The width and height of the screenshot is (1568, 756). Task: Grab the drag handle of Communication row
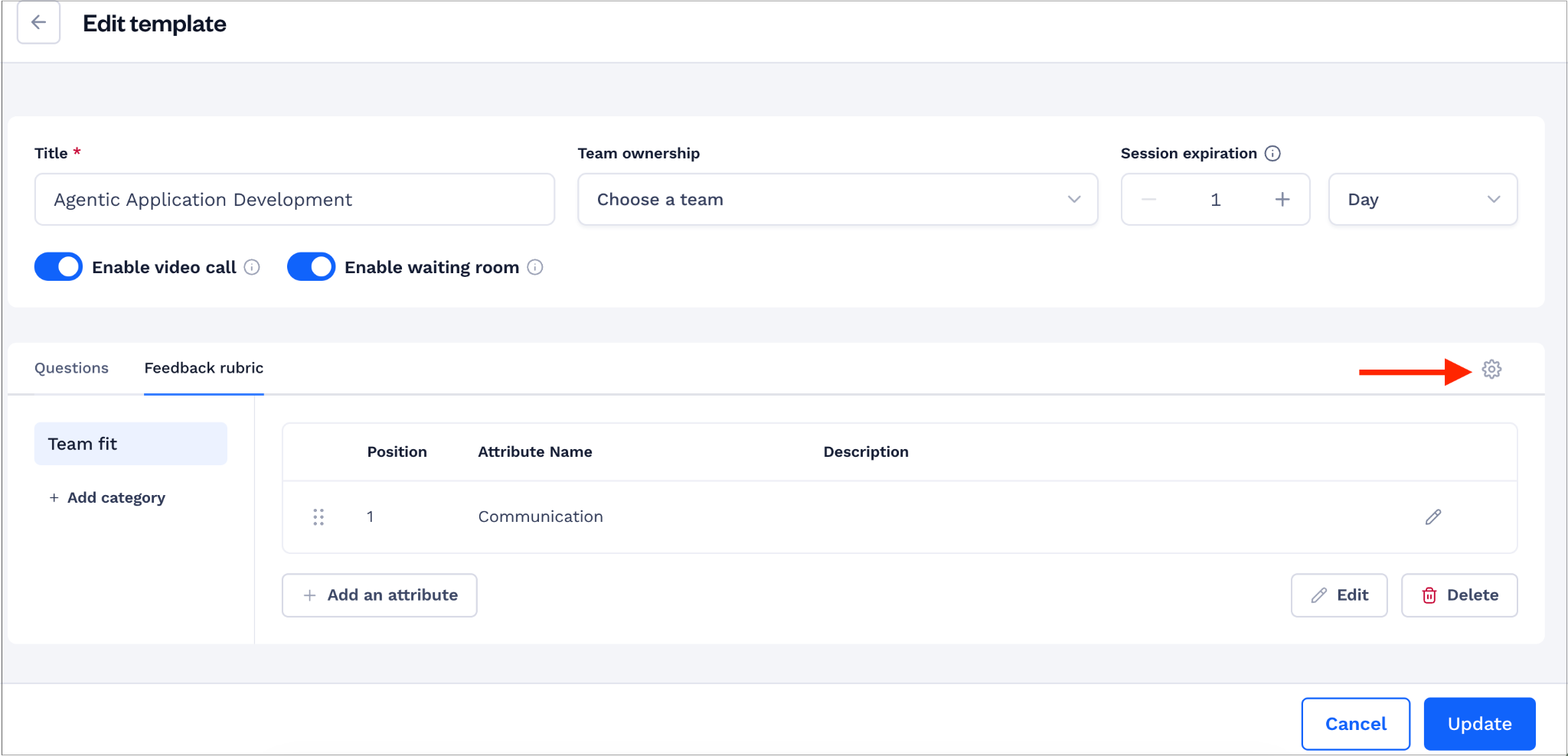coord(318,517)
